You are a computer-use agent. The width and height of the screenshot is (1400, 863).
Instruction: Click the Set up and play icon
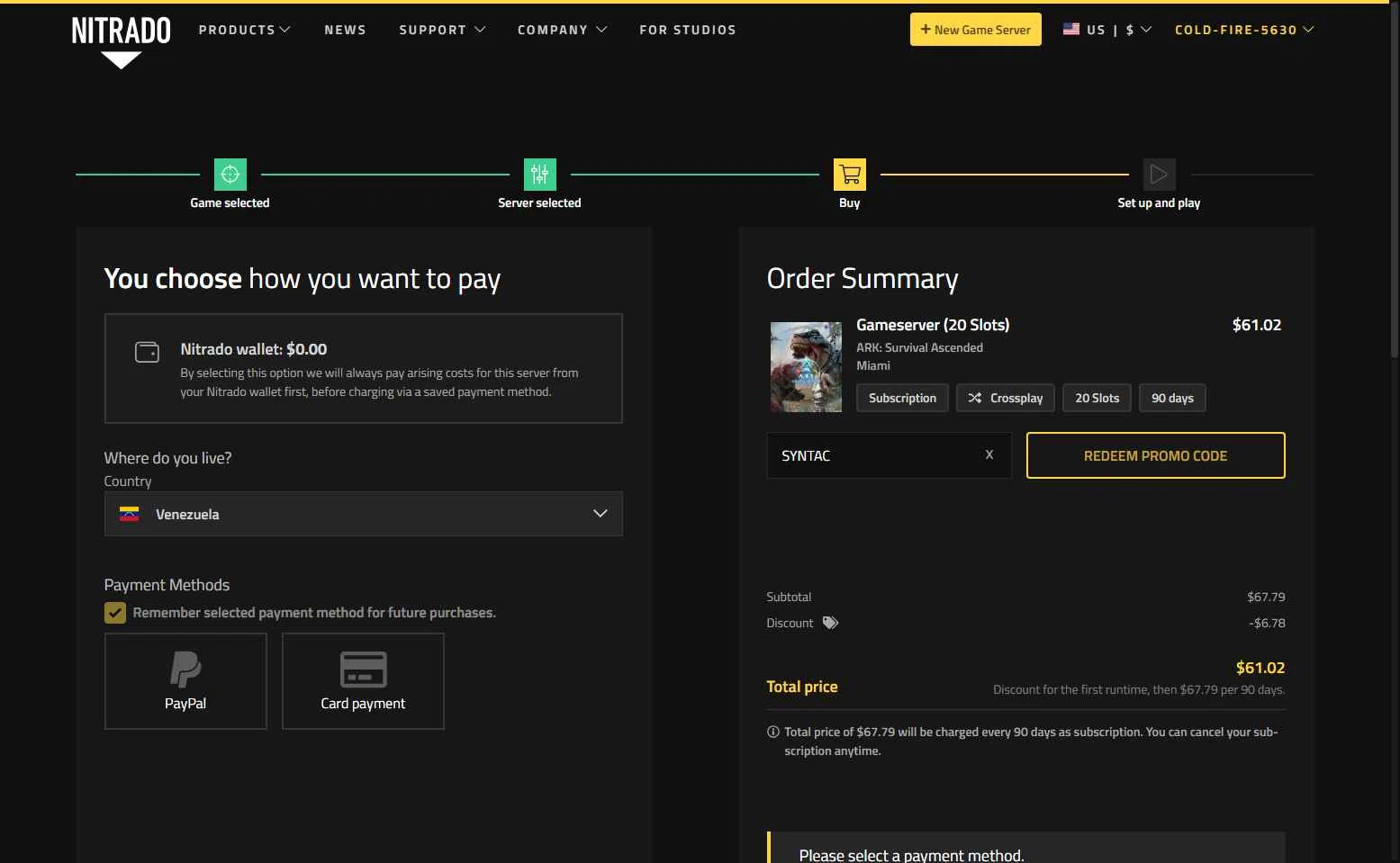point(1159,175)
